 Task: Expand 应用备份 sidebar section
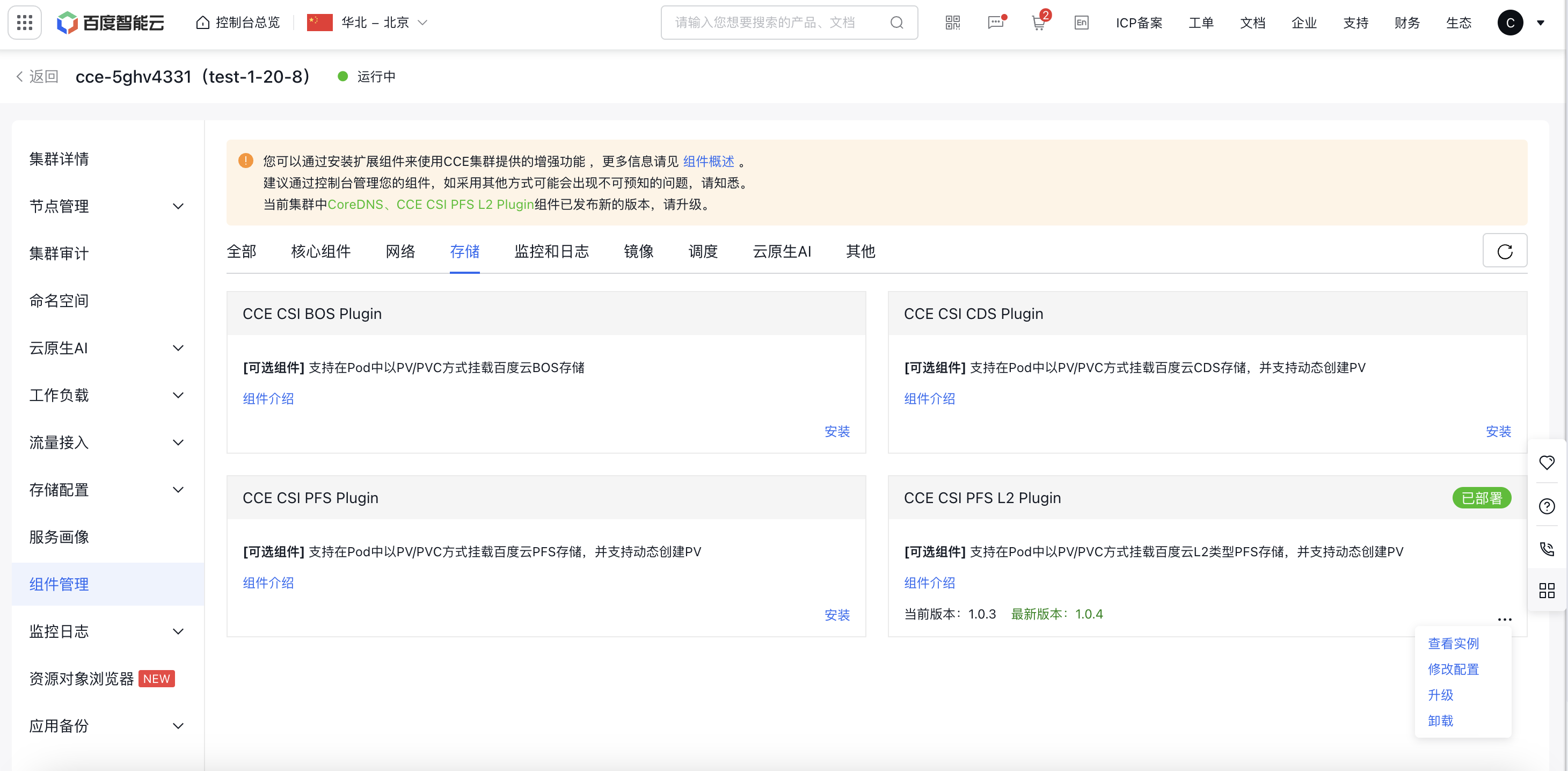click(x=108, y=726)
